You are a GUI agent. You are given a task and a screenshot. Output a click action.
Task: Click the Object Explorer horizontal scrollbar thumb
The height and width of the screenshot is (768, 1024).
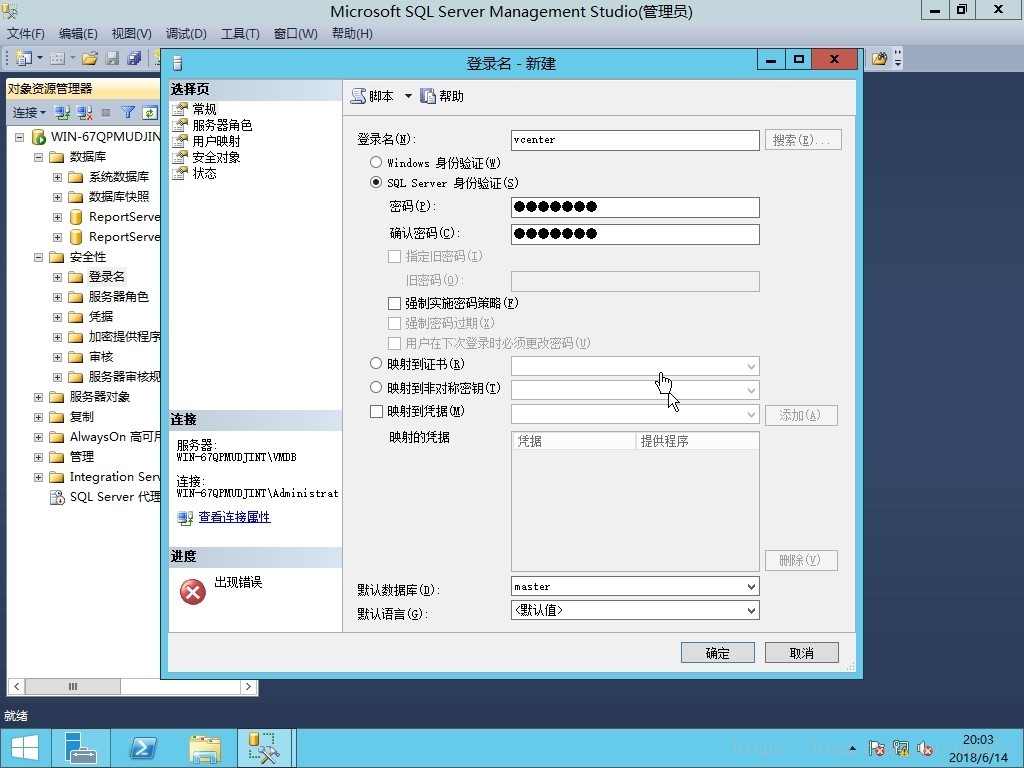(x=72, y=686)
